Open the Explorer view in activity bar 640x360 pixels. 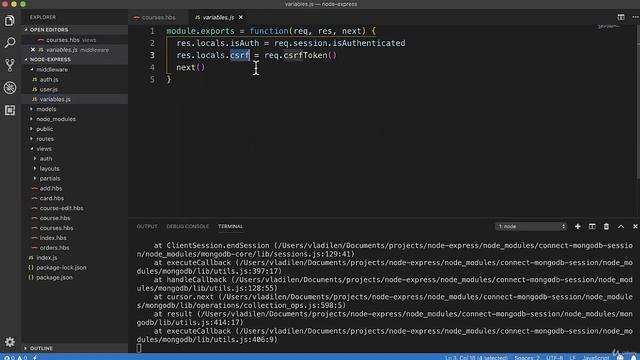coord(10,20)
